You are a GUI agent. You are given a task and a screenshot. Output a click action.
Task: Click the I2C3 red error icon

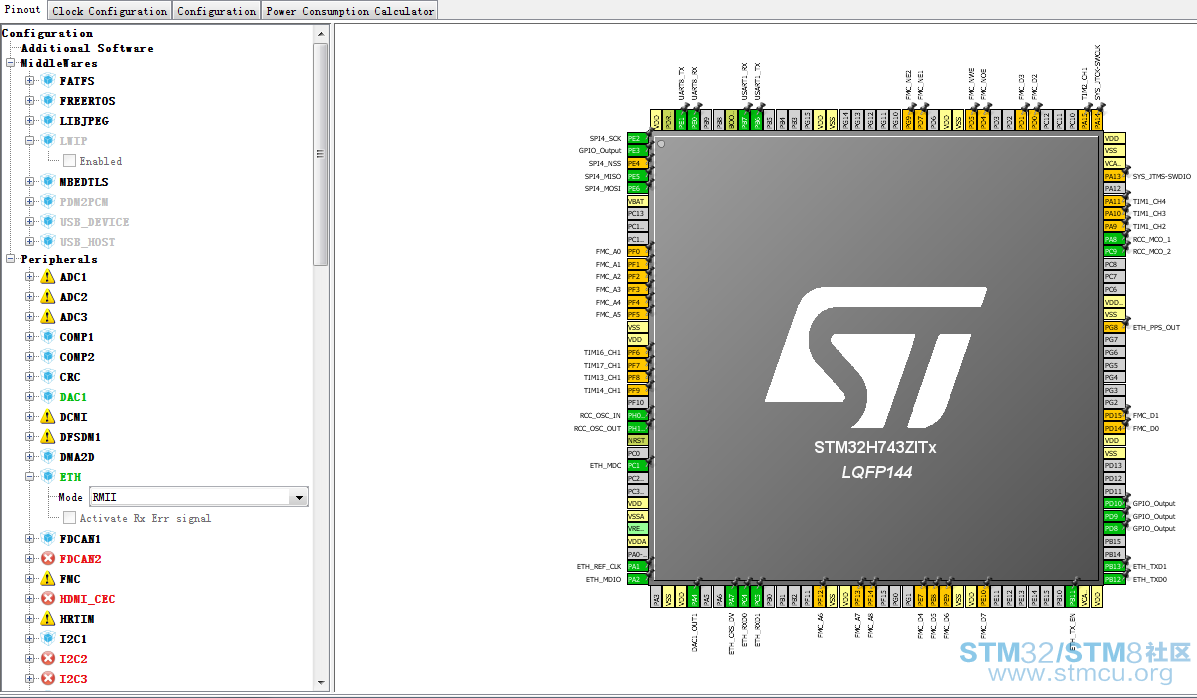pyautogui.click(x=48, y=677)
